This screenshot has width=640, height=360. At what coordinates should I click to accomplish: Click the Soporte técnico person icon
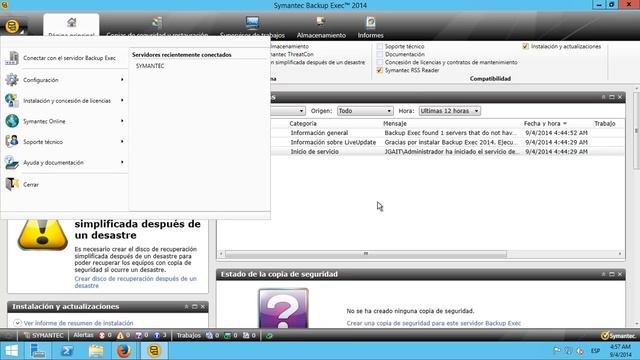pyautogui.click(x=12, y=141)
